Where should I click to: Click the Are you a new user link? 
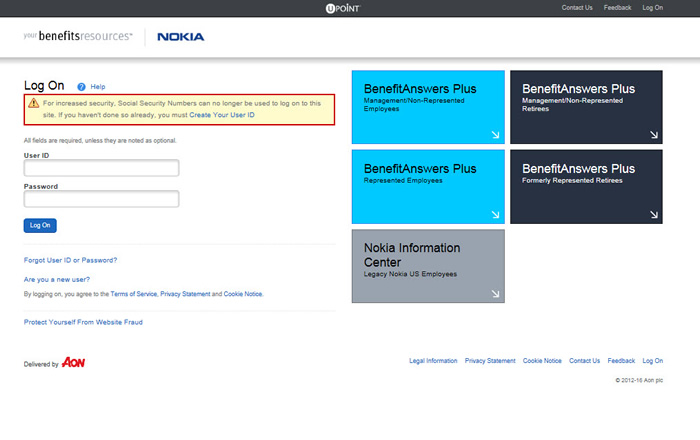[x=56, y=279]
